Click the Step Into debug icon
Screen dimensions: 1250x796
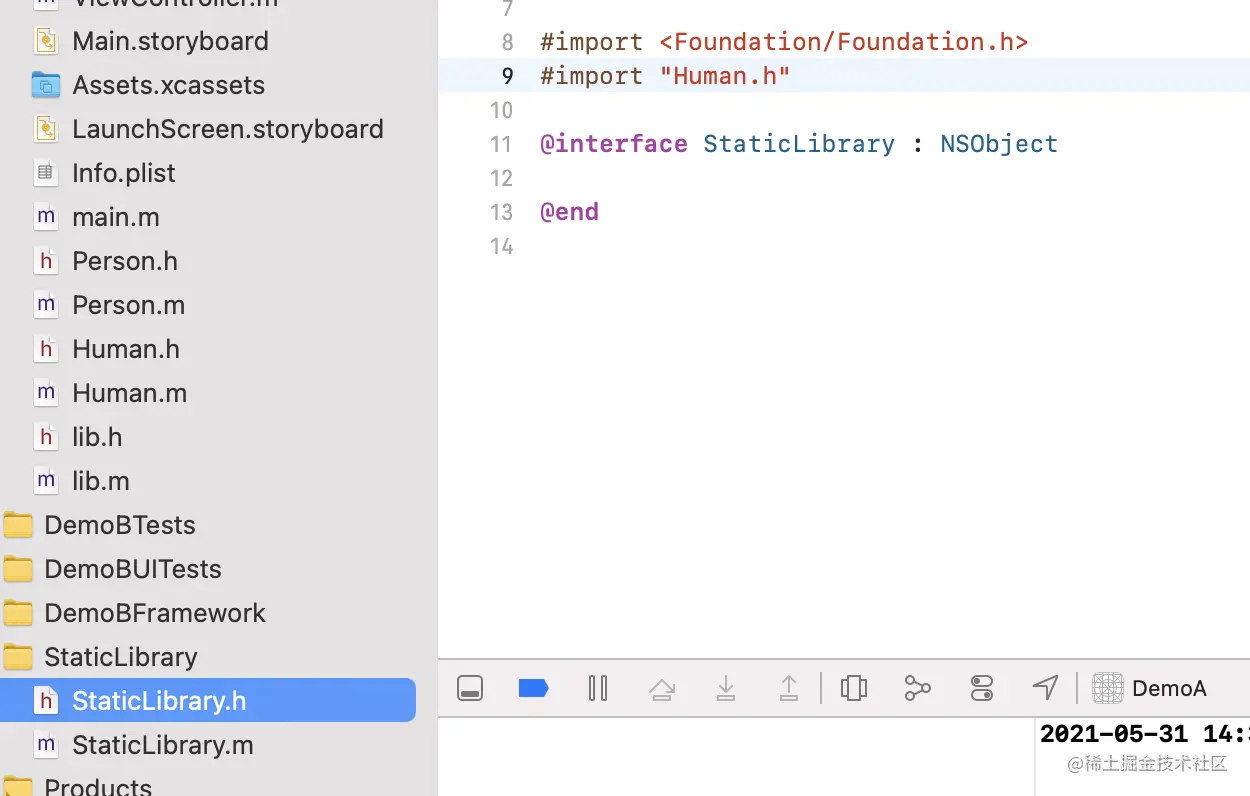pyautogui.click(x=726, y=688)
